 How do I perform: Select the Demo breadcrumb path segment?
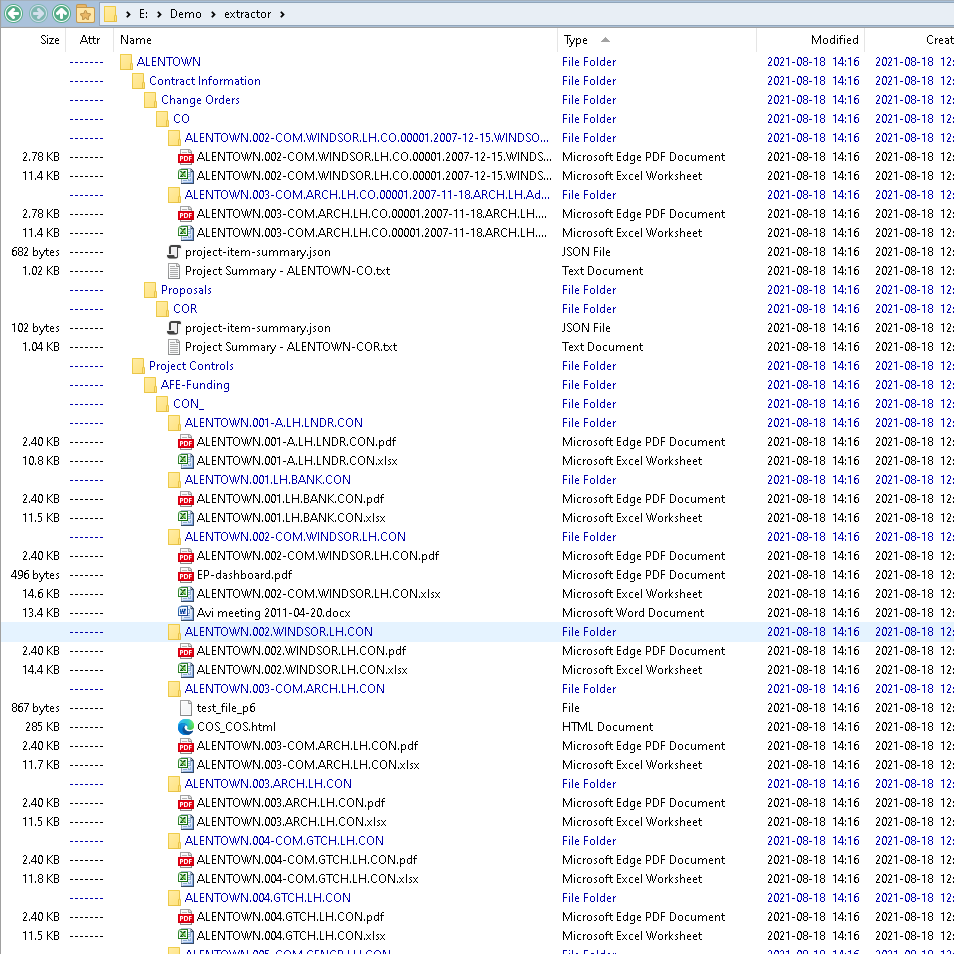185,14
